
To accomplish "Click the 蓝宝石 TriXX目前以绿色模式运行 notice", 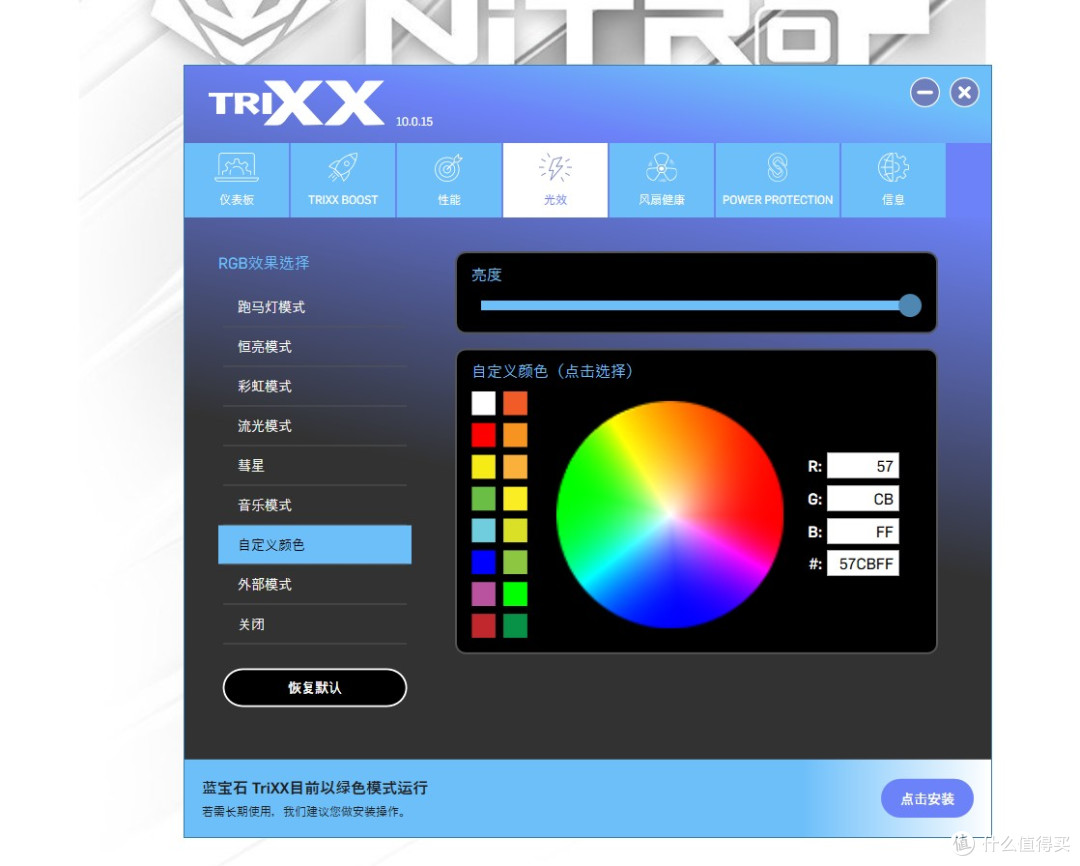I will [x=315, y=787].
